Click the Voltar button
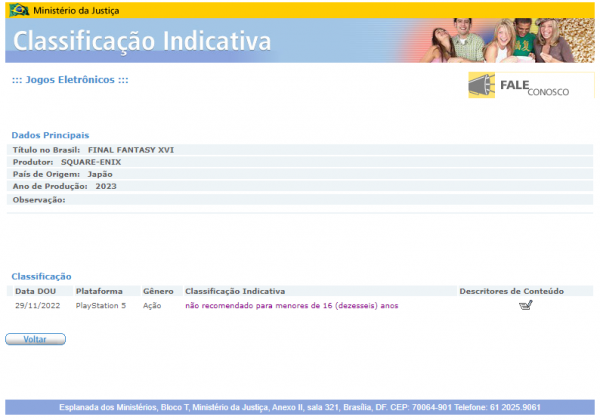600x420 pixels. coord(35,339)
